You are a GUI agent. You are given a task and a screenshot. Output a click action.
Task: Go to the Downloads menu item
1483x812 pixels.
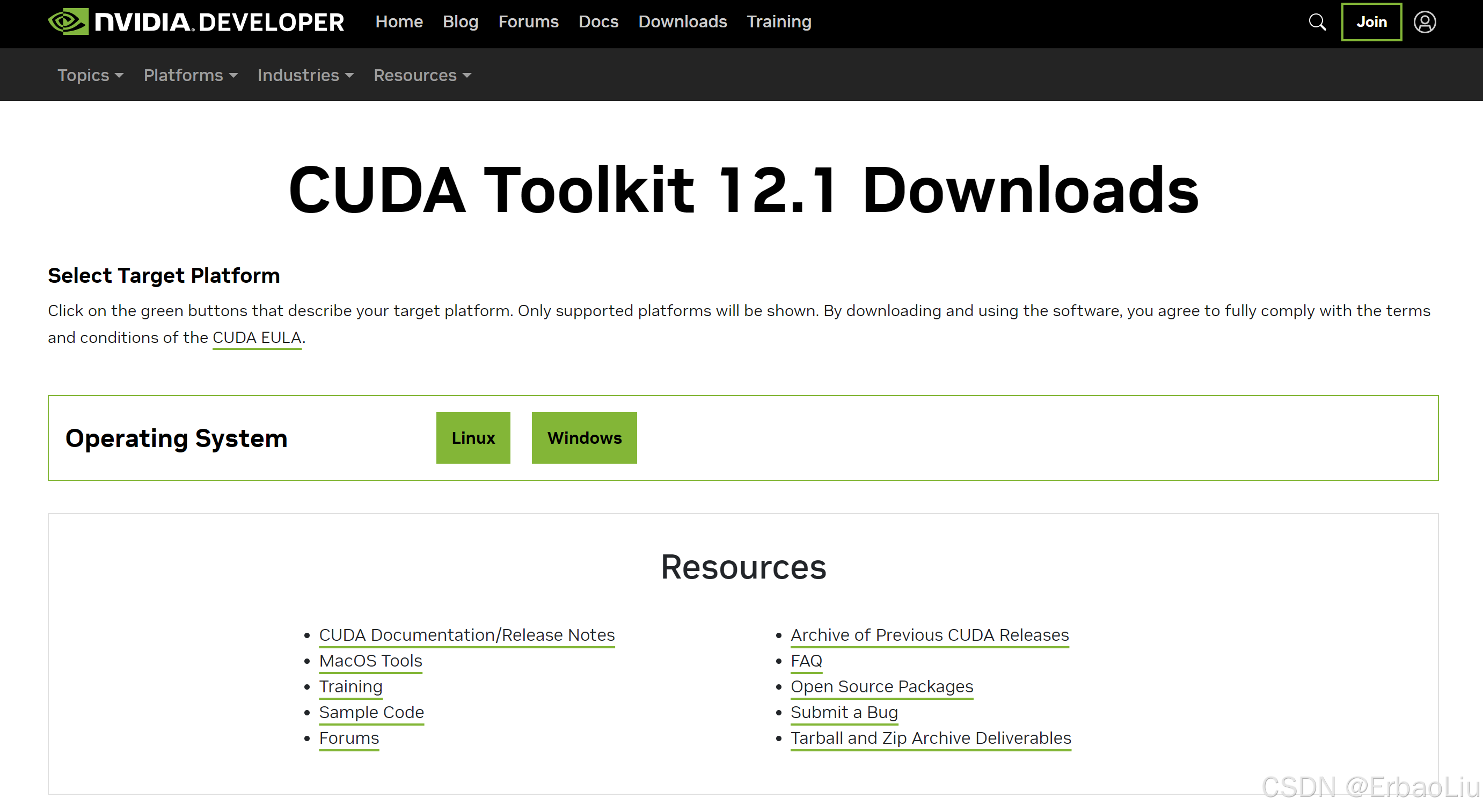pos(682,22)
